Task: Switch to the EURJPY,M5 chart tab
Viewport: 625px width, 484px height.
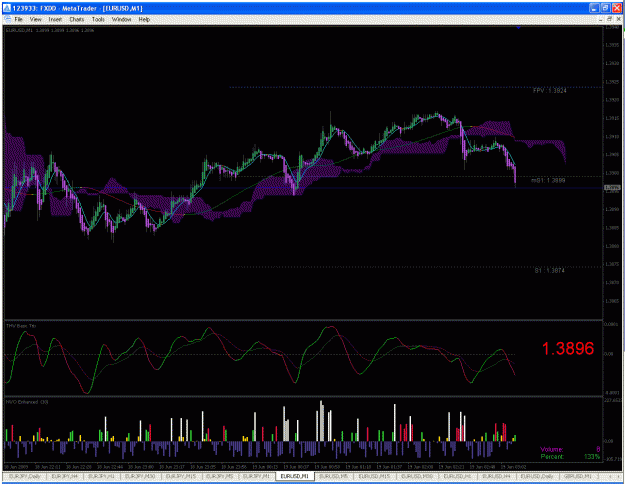Action: point(220,476)
